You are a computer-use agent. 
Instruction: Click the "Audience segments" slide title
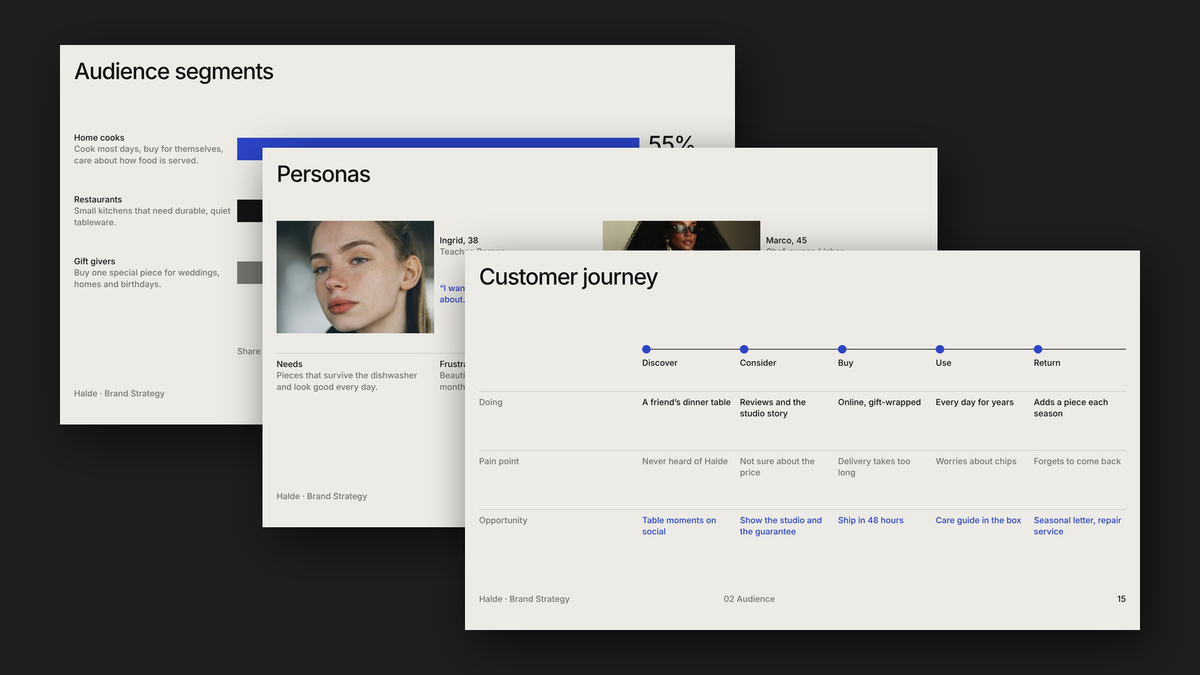174,71
